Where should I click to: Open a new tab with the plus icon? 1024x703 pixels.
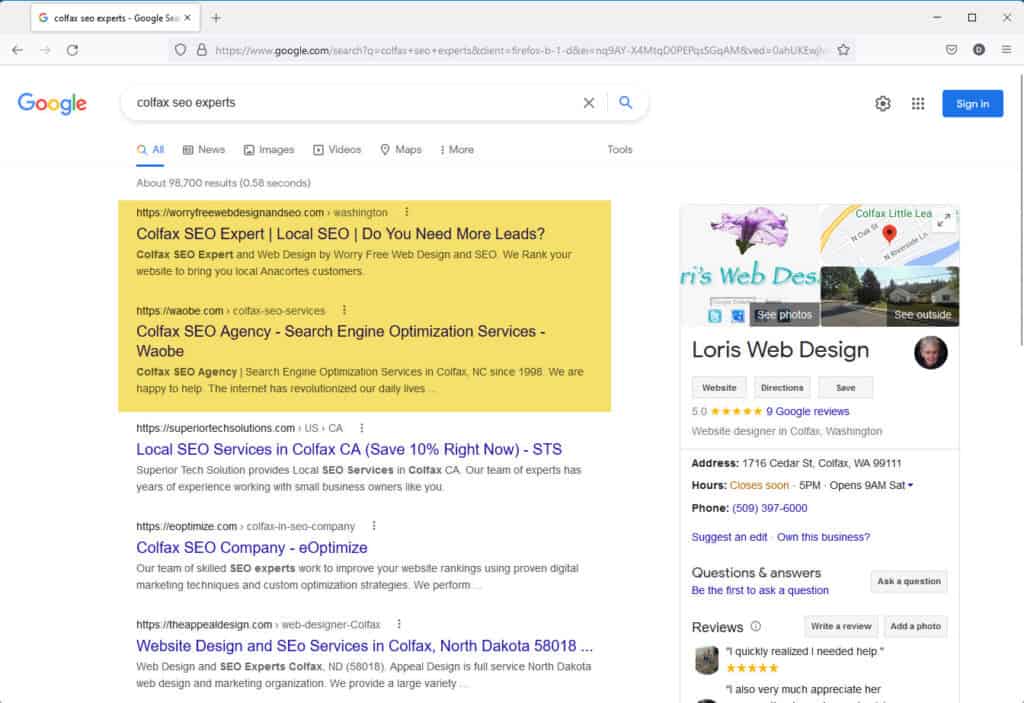[216, 18]
